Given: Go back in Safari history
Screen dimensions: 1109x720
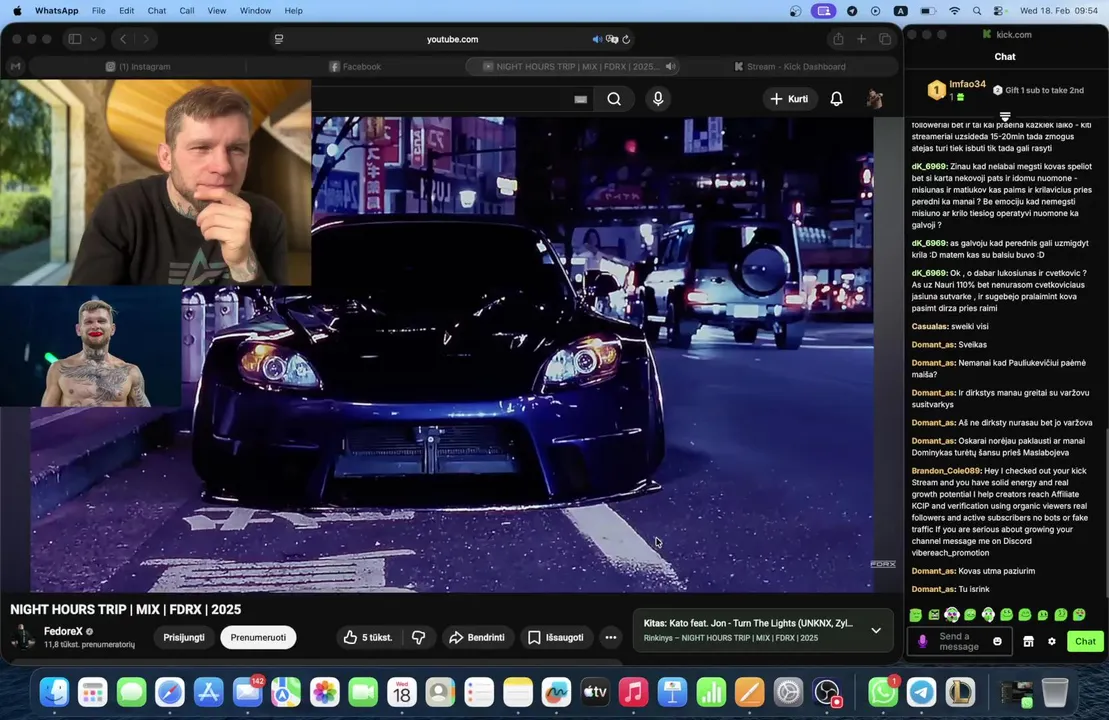Looking at the screenshot, I should [123, 40].
